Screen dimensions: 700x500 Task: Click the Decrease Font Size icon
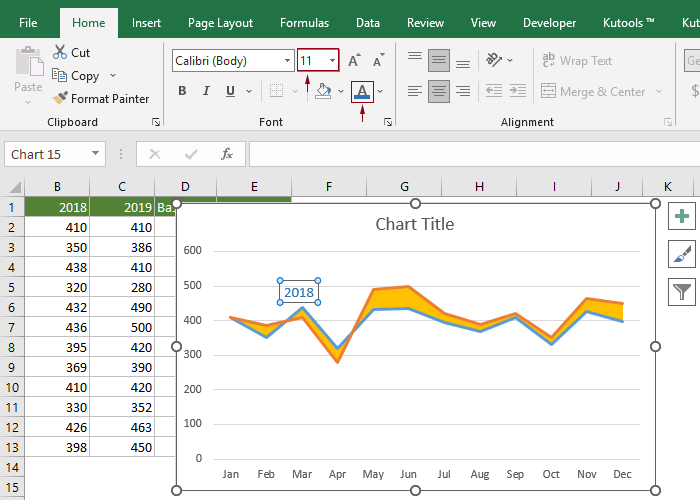378,61
